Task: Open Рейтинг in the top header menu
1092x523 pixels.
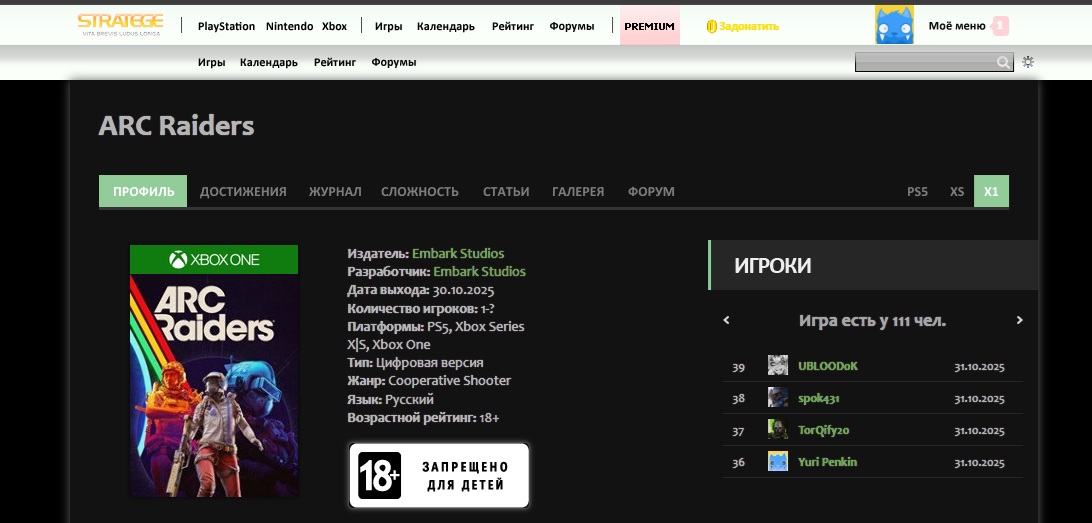Action: pos(513,26)
